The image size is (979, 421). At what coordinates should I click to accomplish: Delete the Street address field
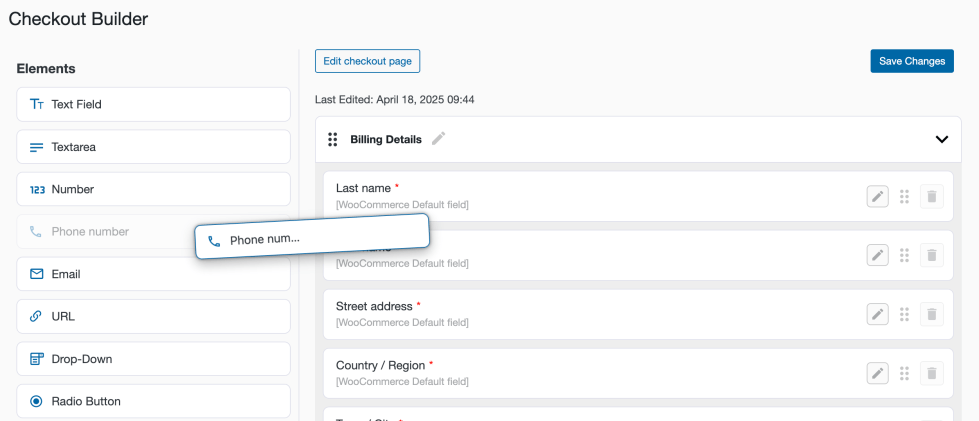pos(931,314)
